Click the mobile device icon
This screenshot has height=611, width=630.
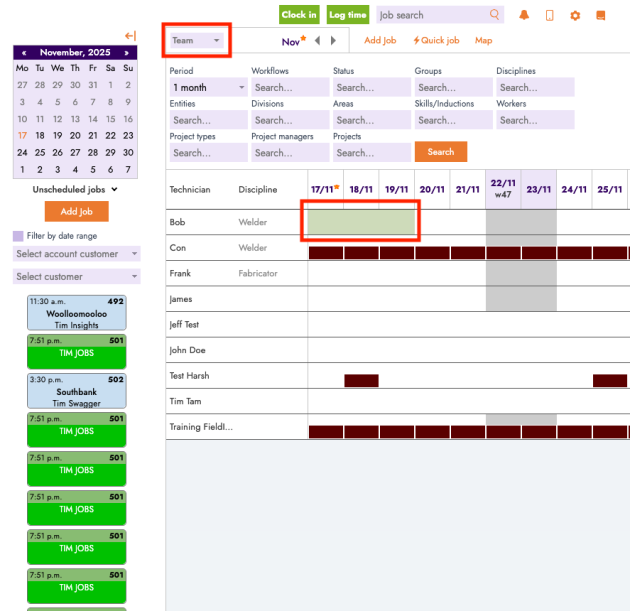pos(549,15)
